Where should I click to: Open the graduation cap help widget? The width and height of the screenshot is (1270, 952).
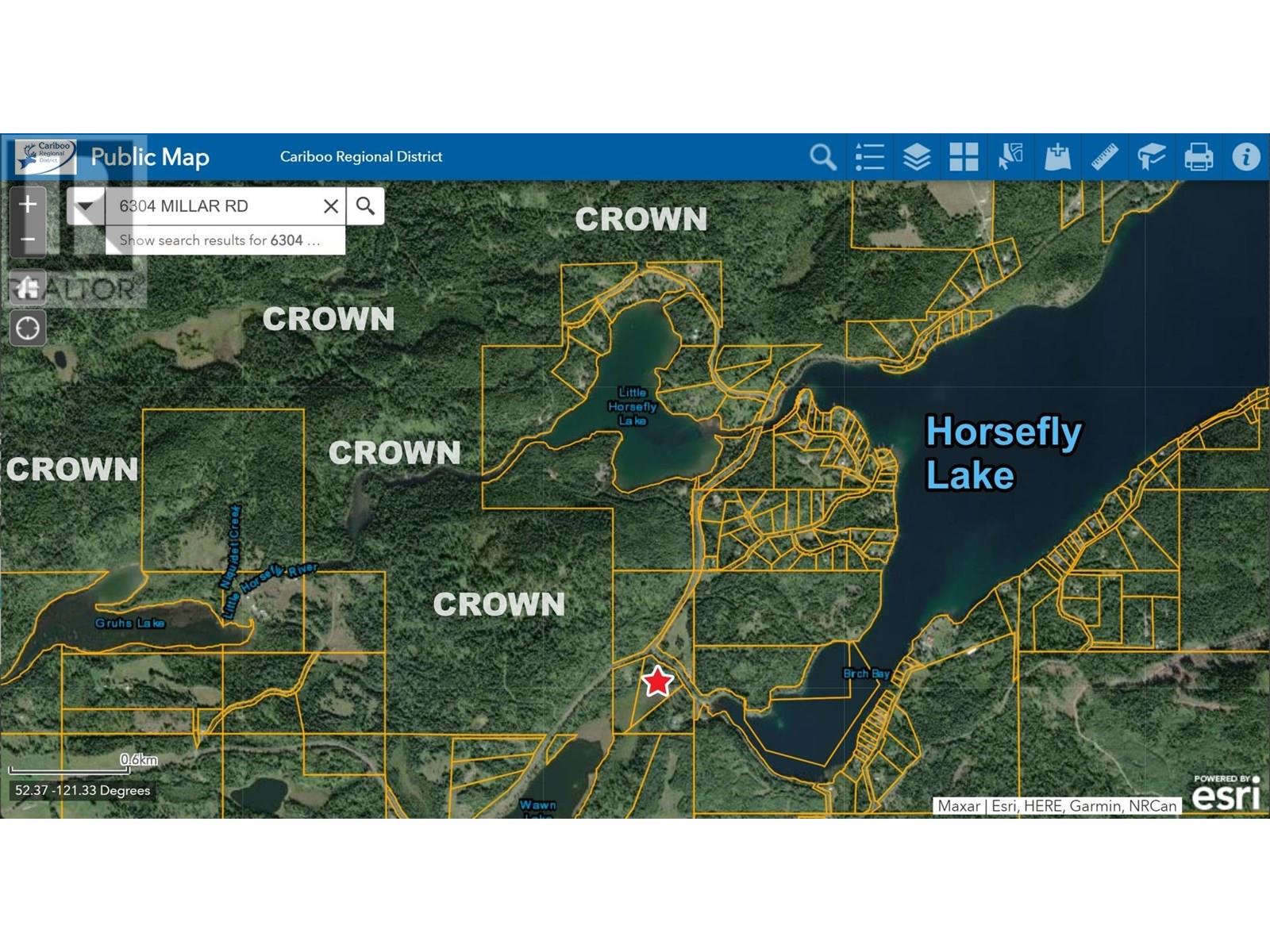click(1151, 157)
